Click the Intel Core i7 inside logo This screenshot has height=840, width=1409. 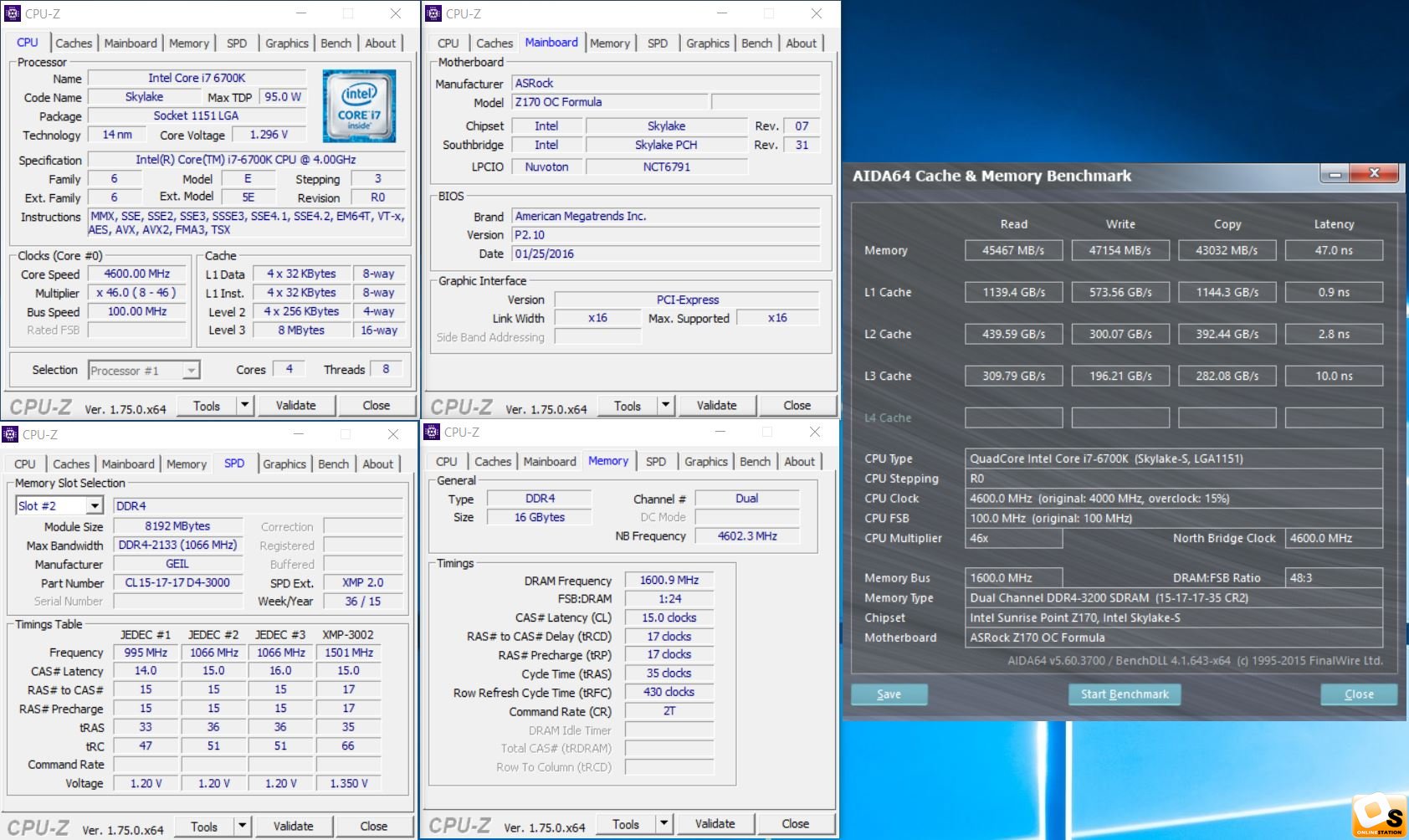click(x=359, y=106)
